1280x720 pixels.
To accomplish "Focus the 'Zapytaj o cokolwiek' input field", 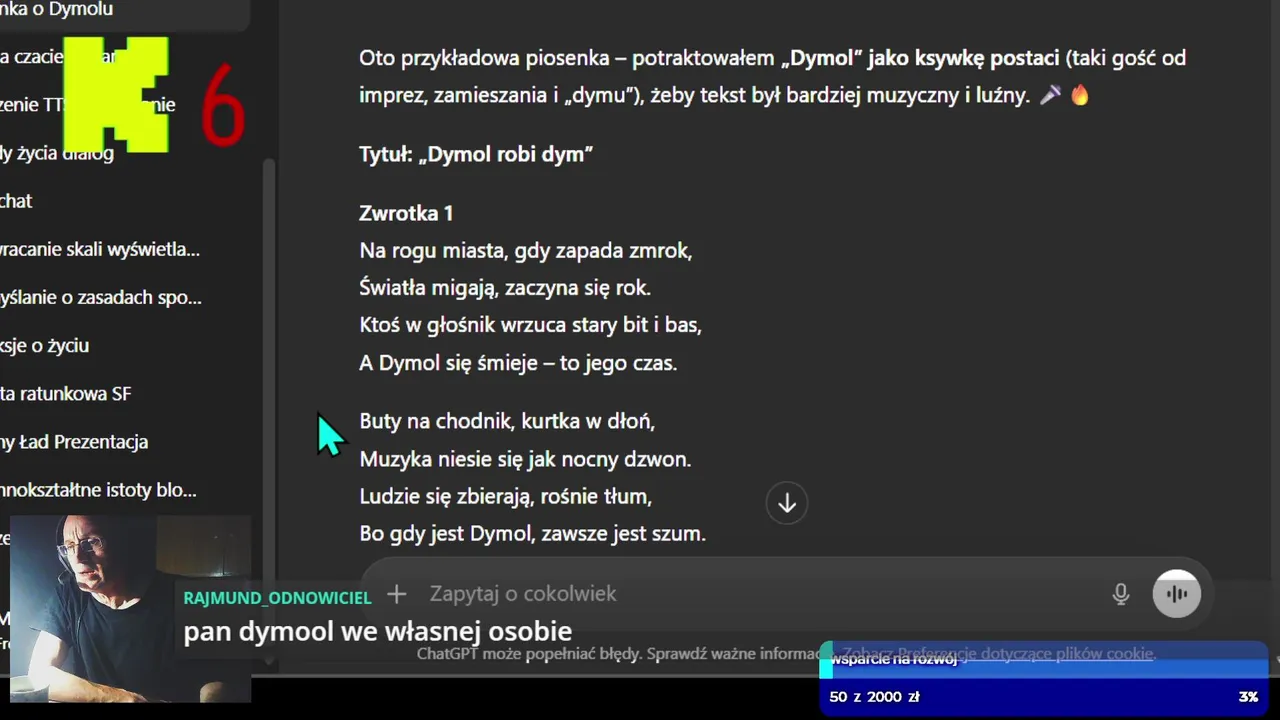I will (x=760, y=594).
